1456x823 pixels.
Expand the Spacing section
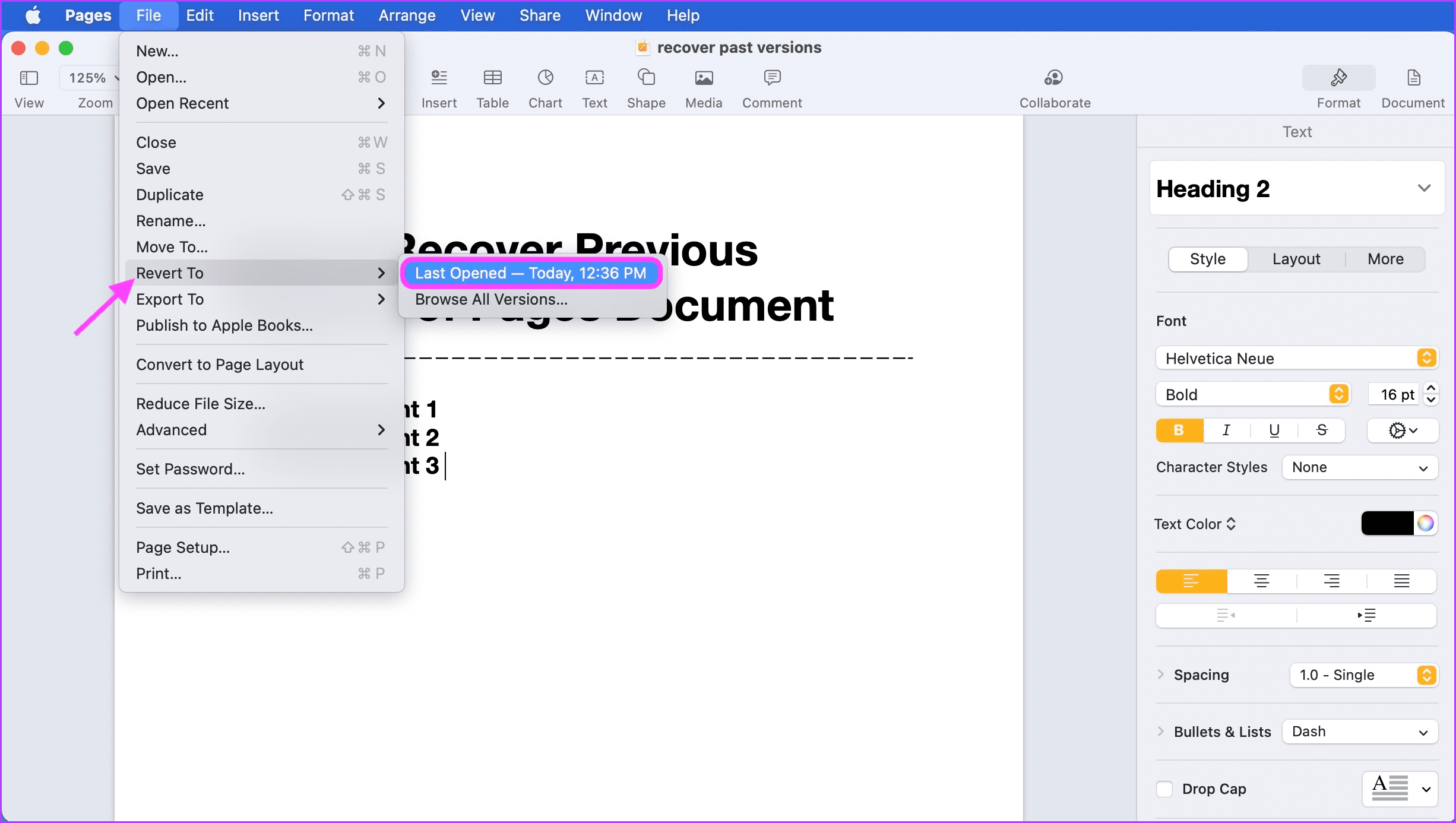coord(1161,675)
